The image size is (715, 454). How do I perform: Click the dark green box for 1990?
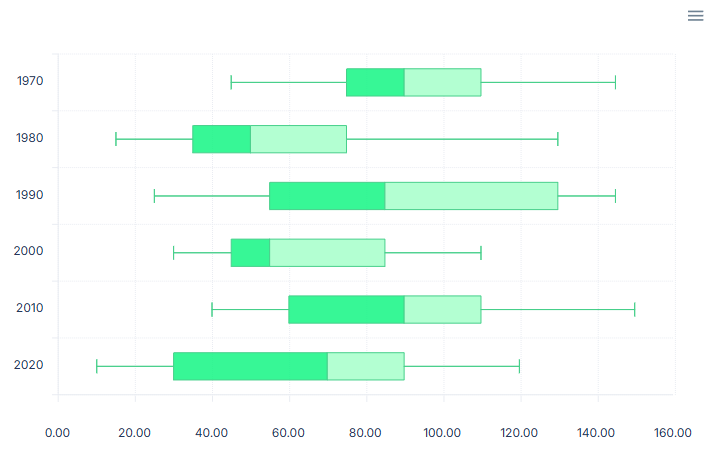click(x=327, y=196)
